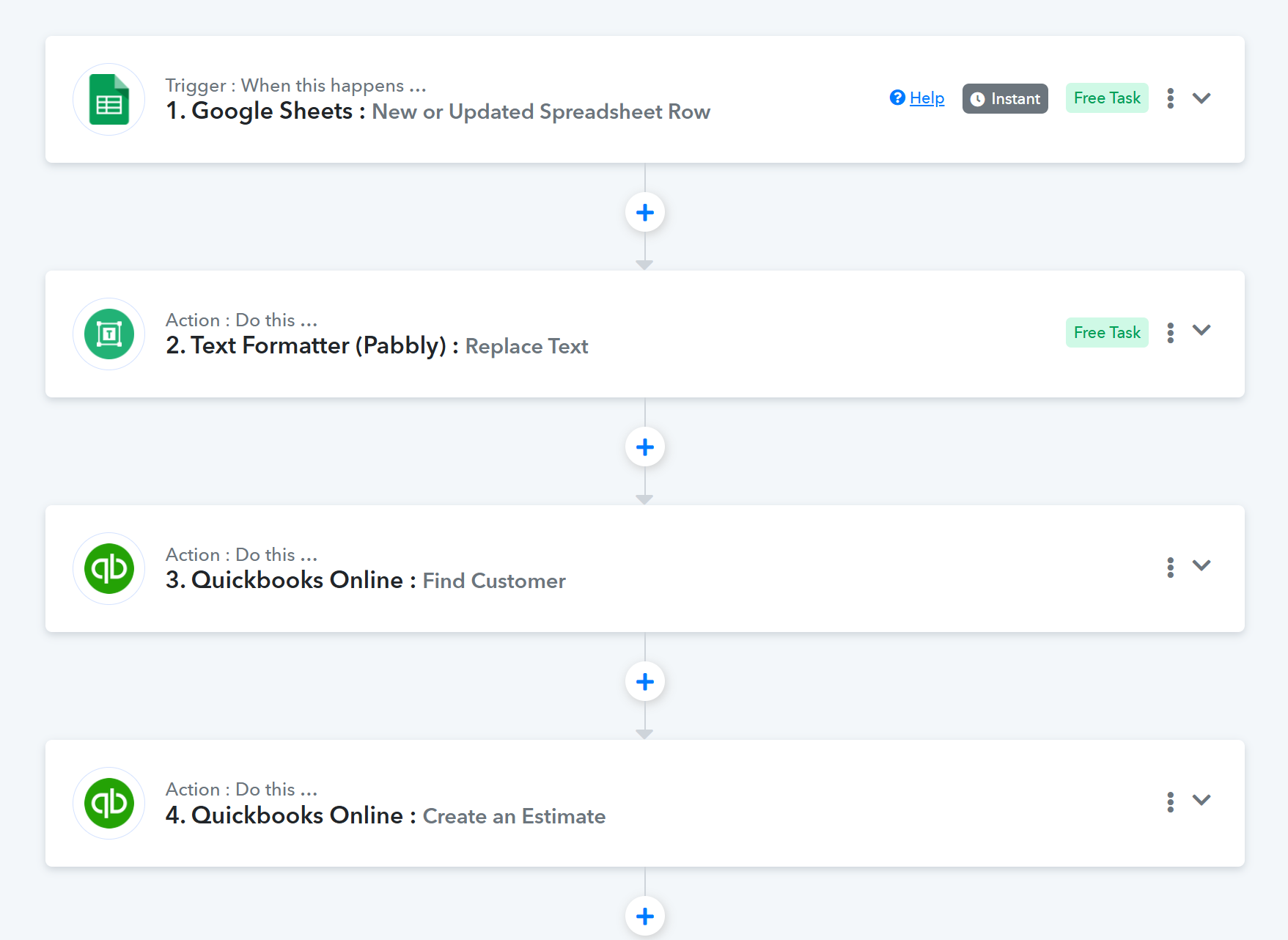Click the 'Replace Text' event text
Image resolution: width=1288 pixels, height=940 pixels.
tap(527, 346)
